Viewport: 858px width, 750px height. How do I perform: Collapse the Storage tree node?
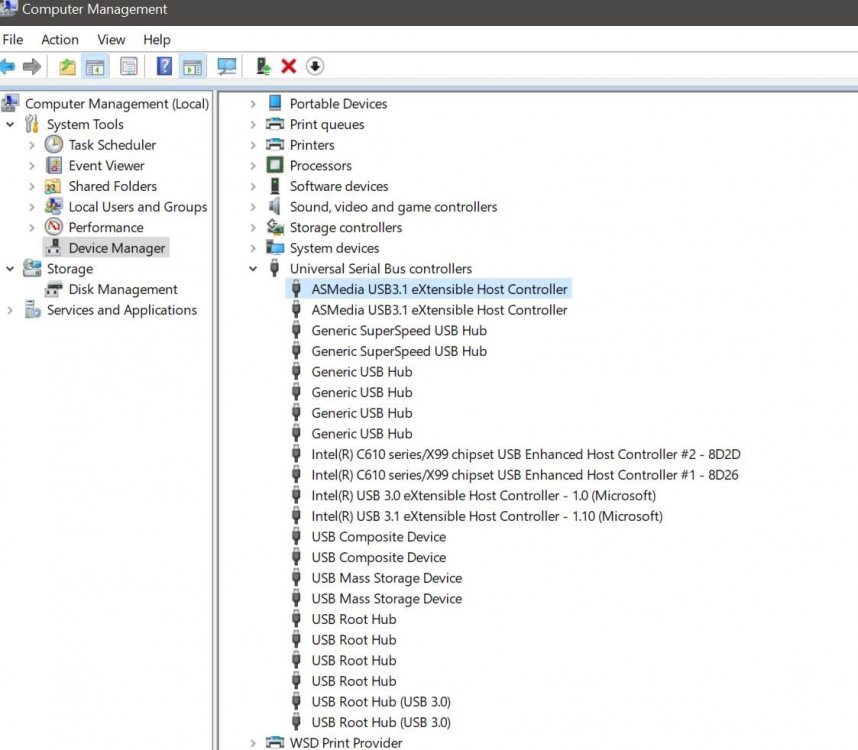click(x=10, y=269)
